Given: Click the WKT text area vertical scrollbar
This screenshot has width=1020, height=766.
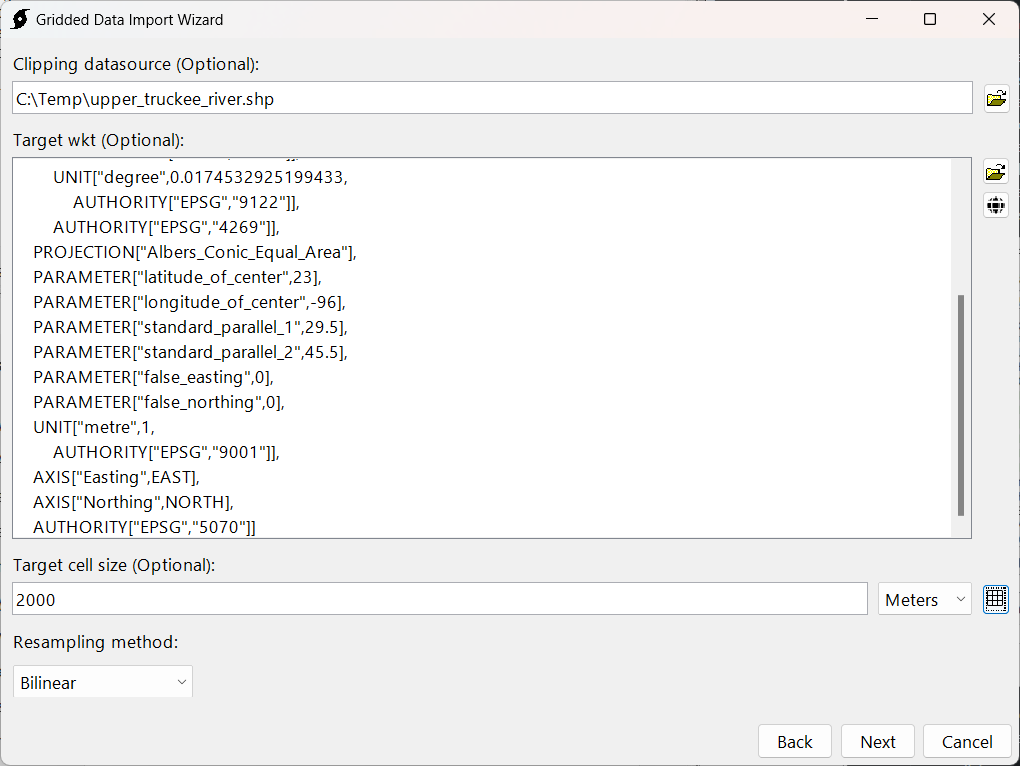Looking at the screenshot, I should 961,404.
